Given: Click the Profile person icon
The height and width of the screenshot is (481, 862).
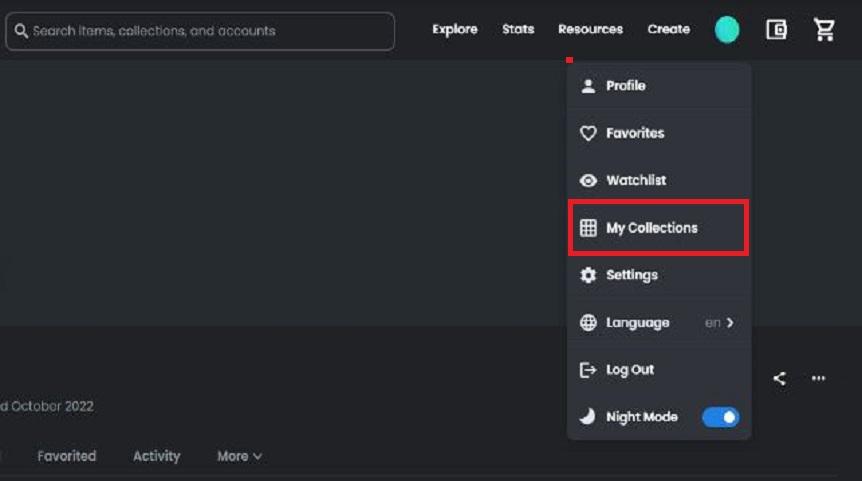Looking at the screenshot, I should [x=588, y=86].
